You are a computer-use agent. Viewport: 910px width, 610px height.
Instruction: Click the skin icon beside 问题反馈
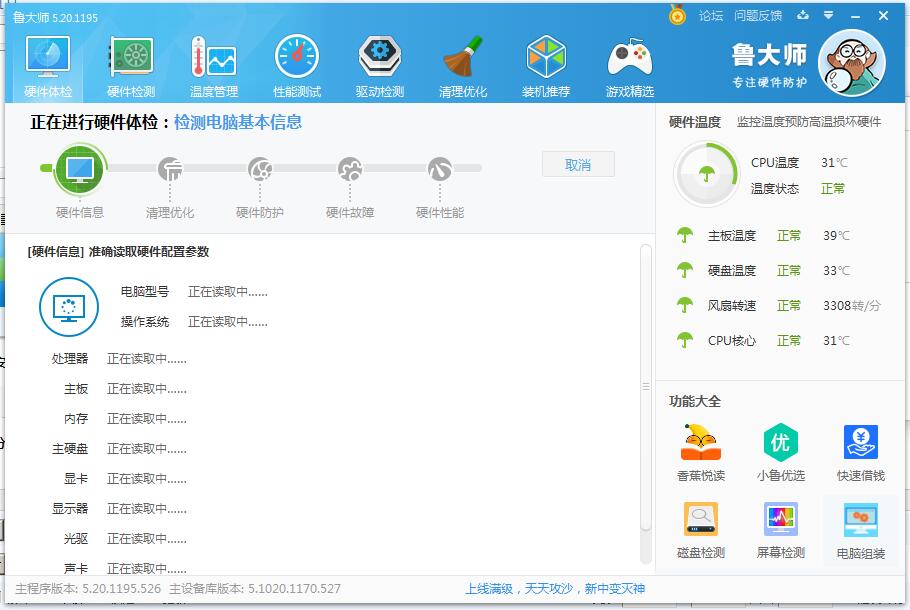[803, 16]
